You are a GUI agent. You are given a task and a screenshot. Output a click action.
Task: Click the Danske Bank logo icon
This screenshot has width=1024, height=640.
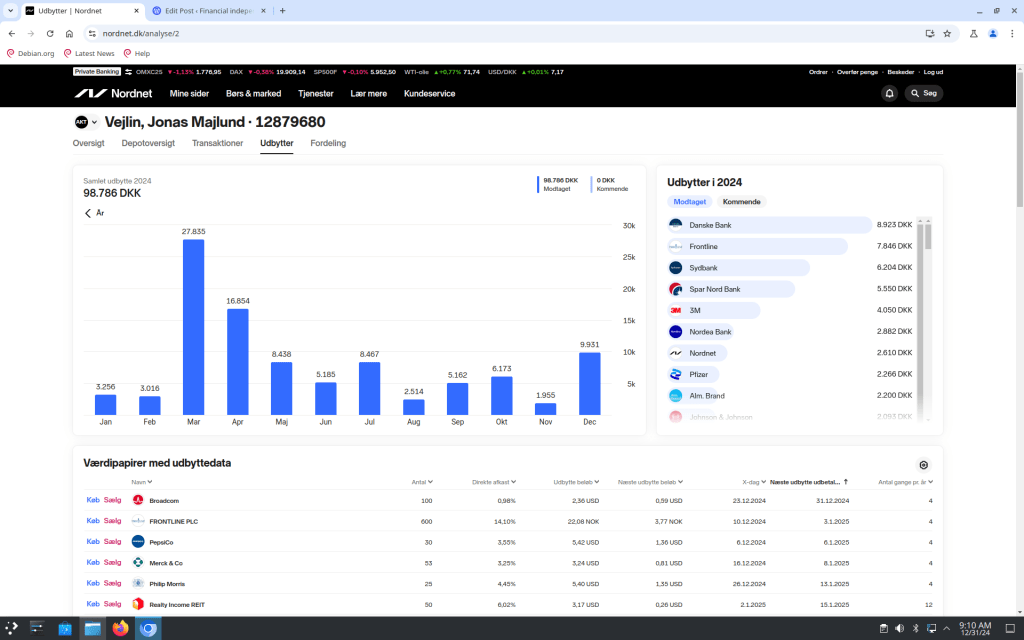676,225
